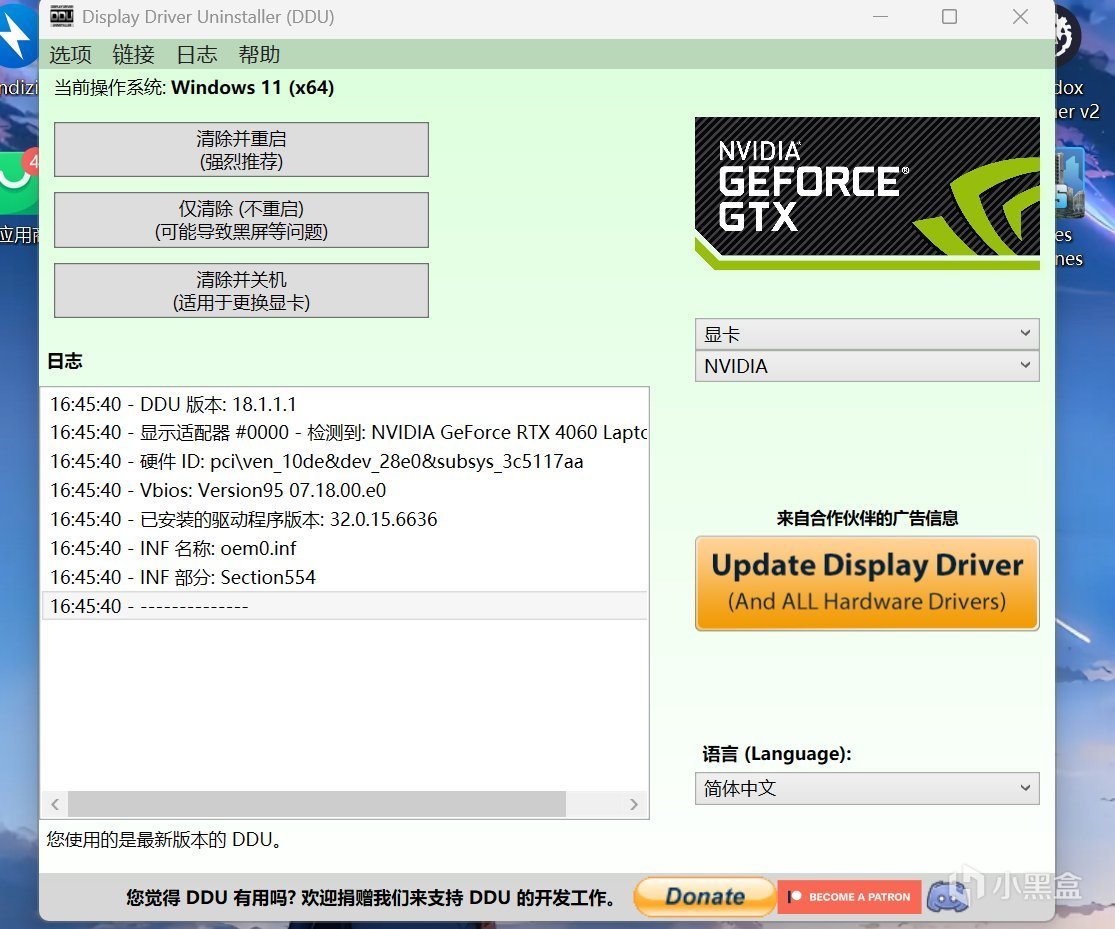Click the Become a Patron button
Image resolution: width=1115 pixels, height=929 pixels.
point(849,897)
